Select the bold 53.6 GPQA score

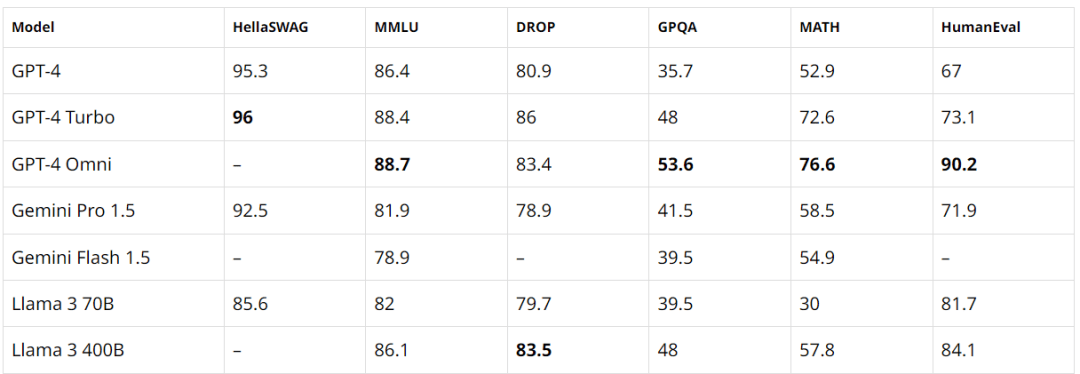point(676,164)
